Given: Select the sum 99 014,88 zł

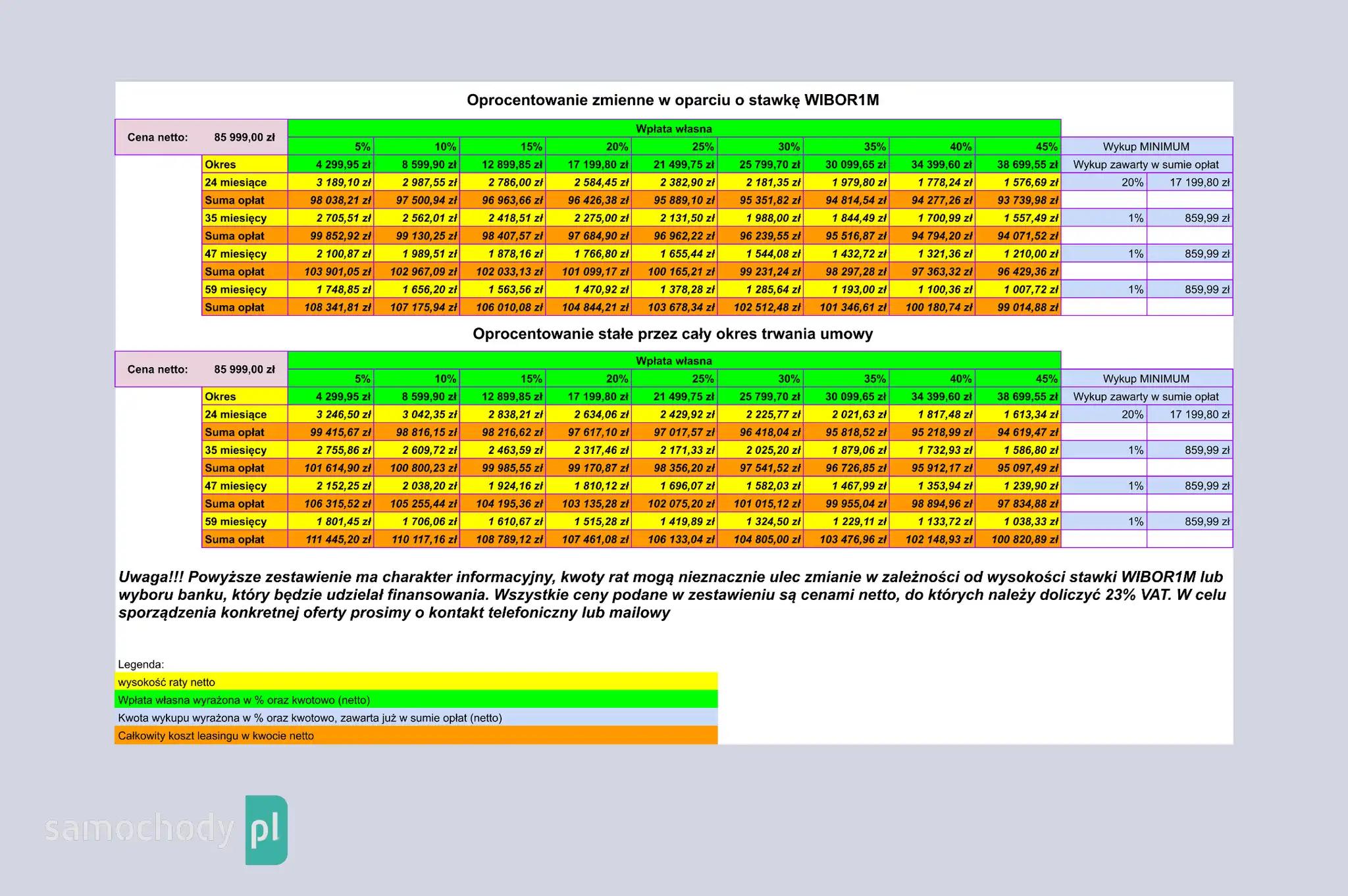Looking at the screenshot, I should [1018, 307].
